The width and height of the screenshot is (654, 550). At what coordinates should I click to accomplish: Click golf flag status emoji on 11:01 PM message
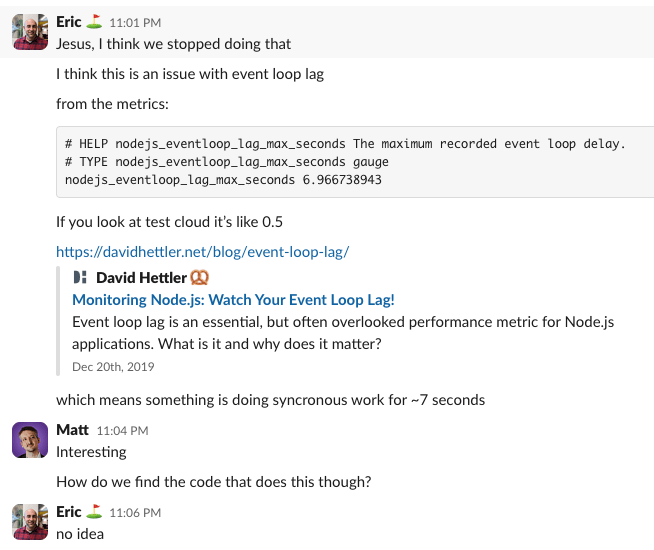point(94,23)
